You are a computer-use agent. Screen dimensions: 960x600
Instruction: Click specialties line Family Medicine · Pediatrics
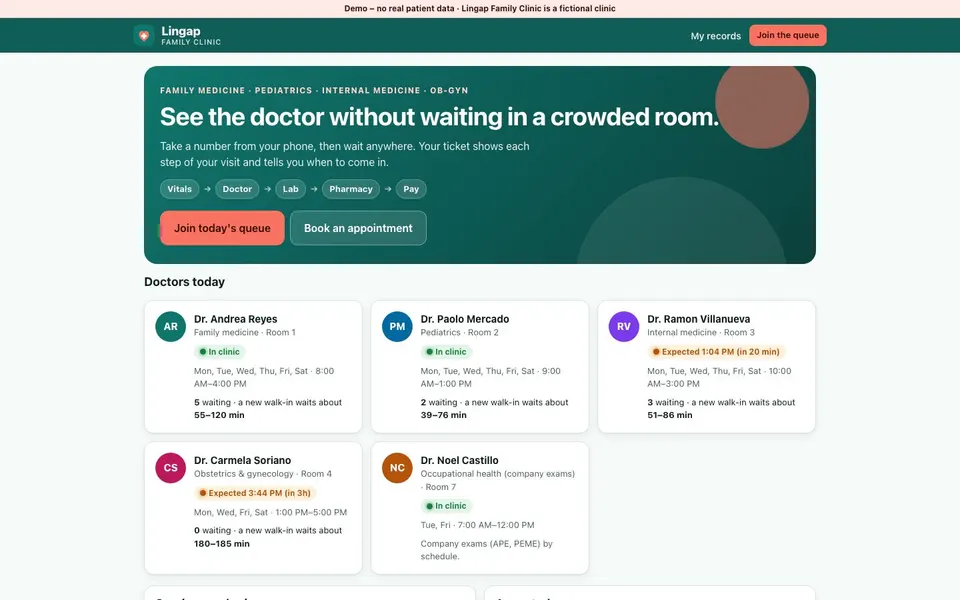tap(314, 90)
